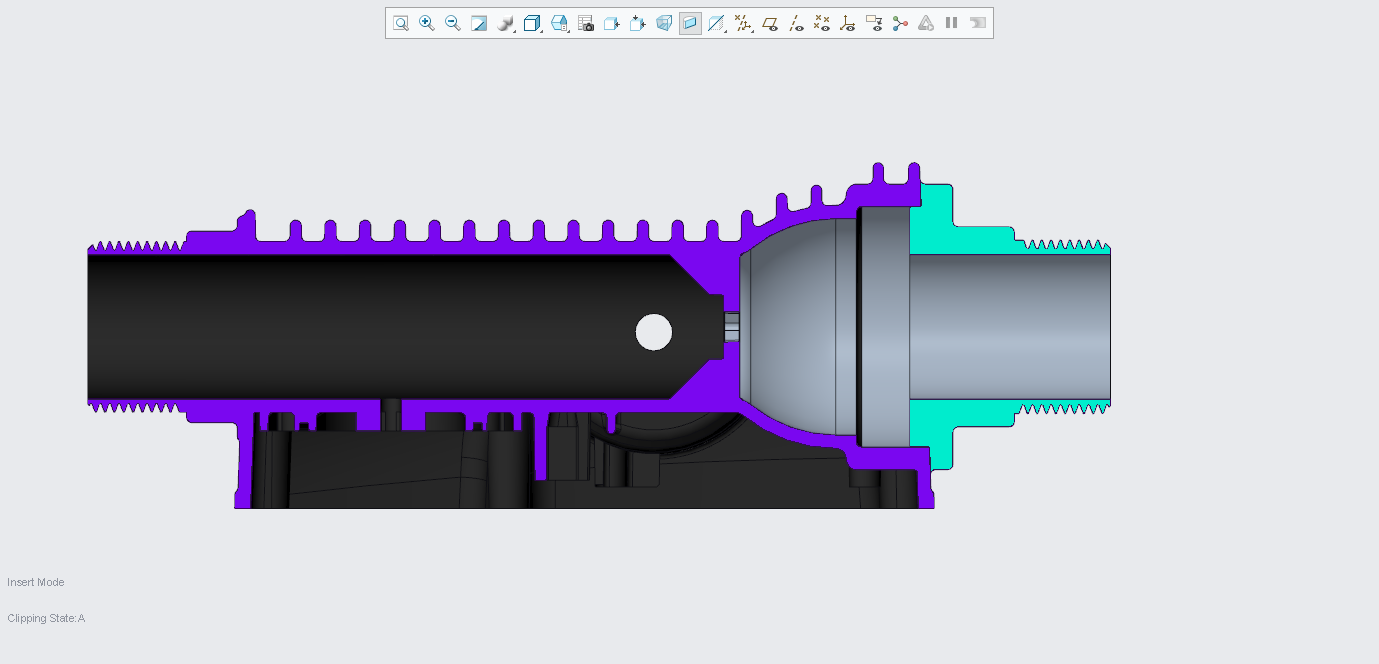Click the cube with down-arrow icon
This screenshot has width=1379, height=664.
click(x=638, y=23)
